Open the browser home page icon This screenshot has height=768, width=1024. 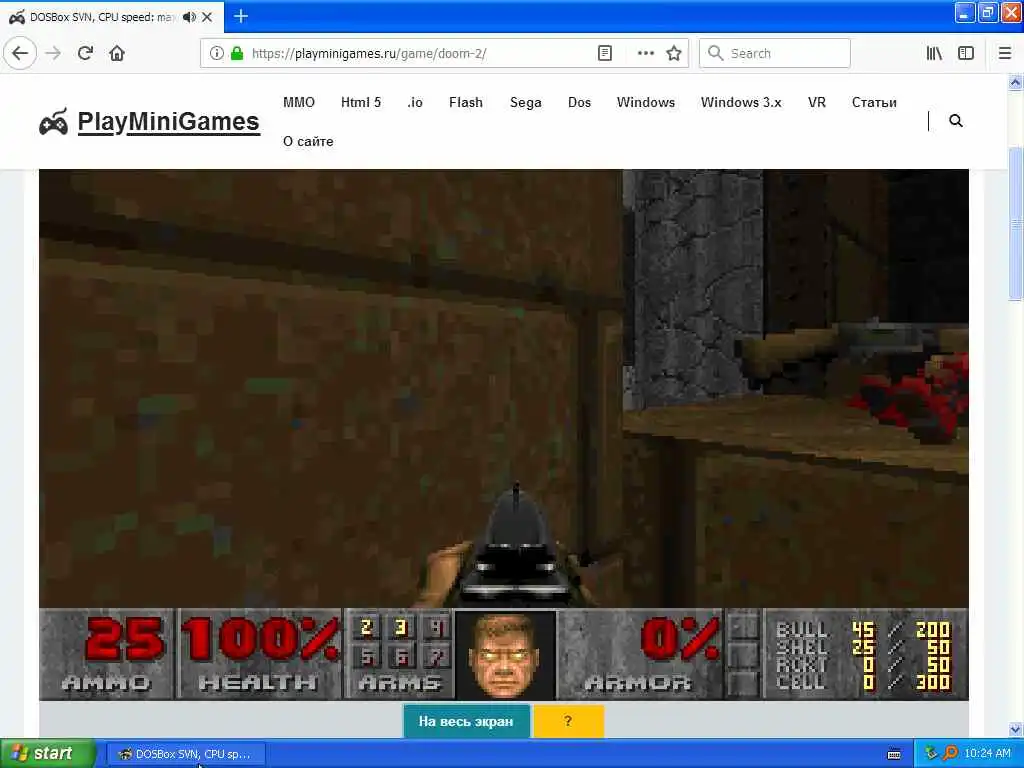pos(117,53)
